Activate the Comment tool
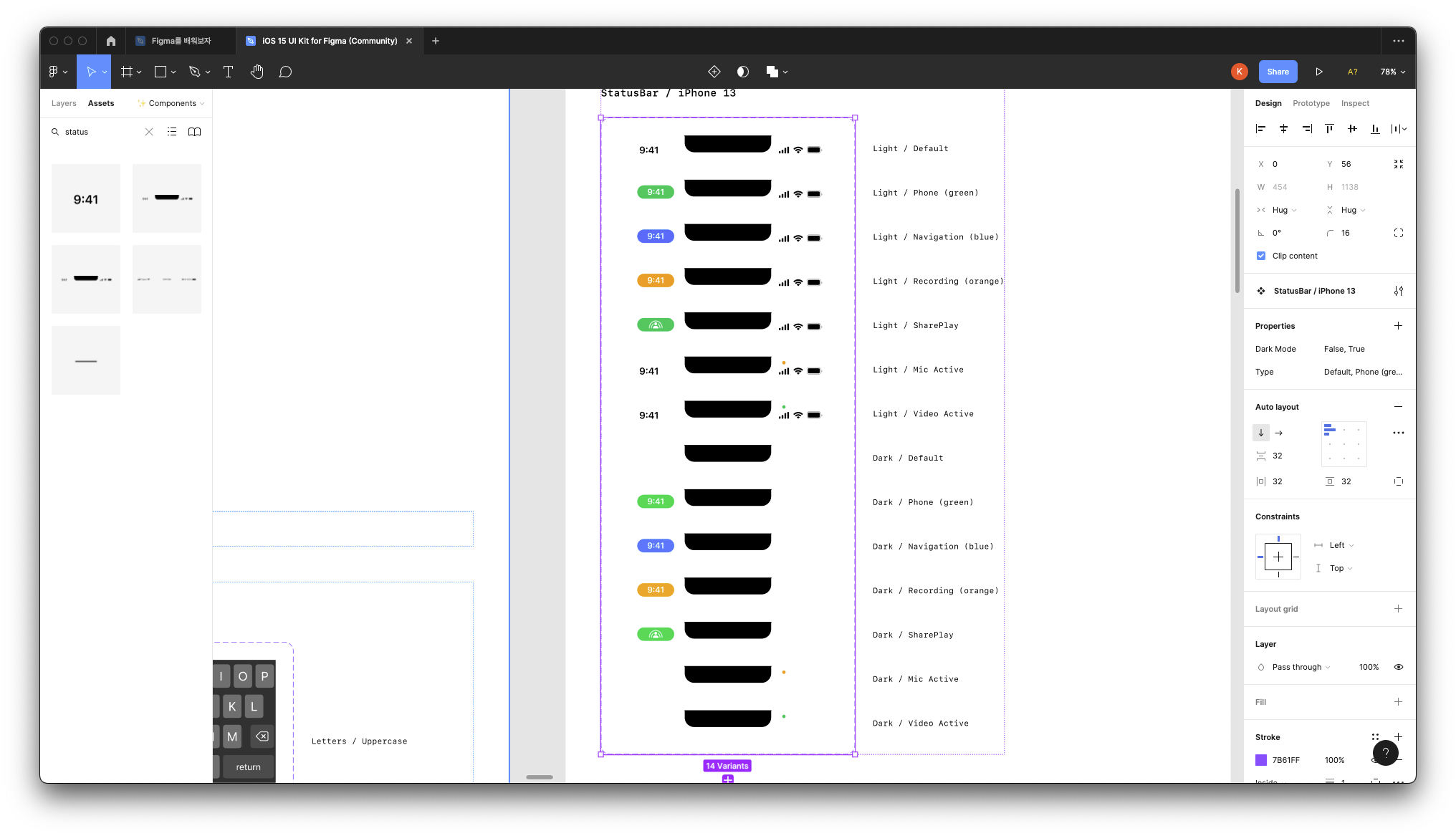The image size is (1456, 836). click(x=285, y=72)
